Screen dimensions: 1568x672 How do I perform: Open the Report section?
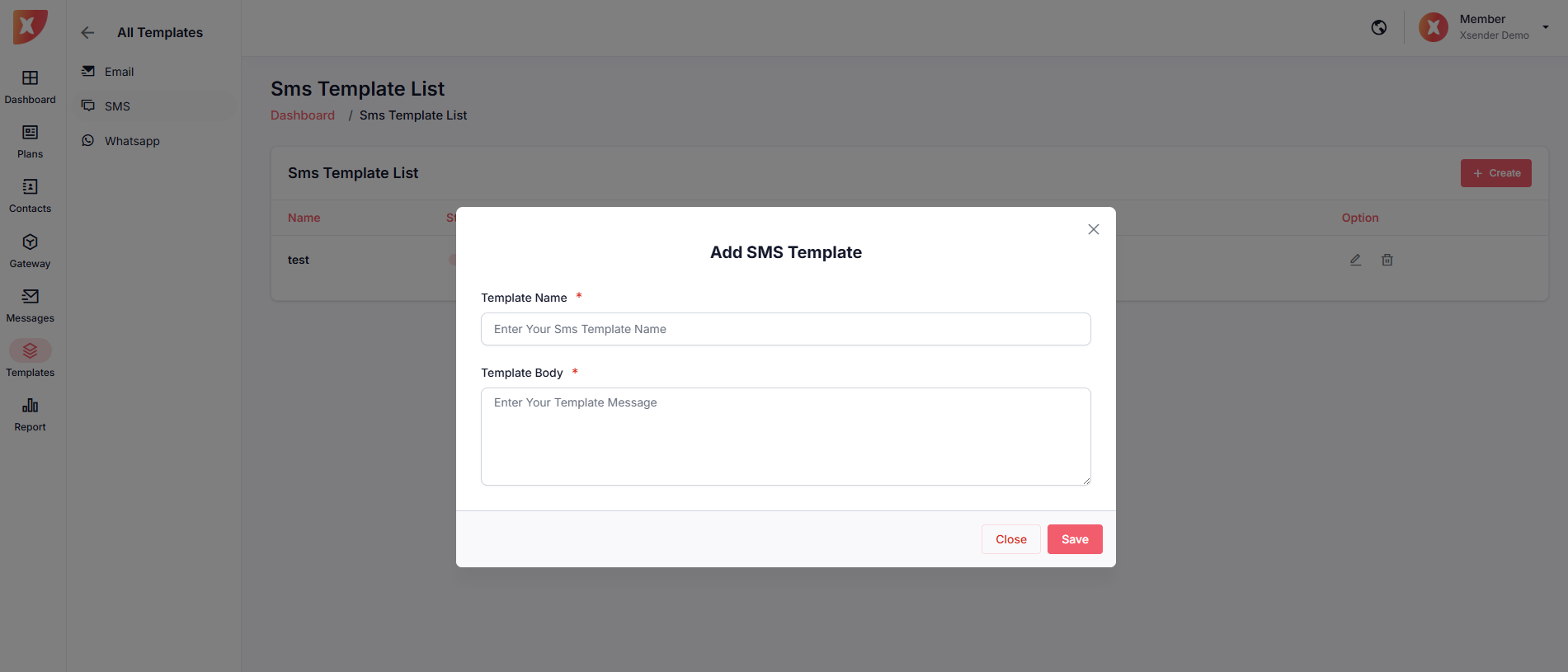pyautogui.click(x=31, y=414)
